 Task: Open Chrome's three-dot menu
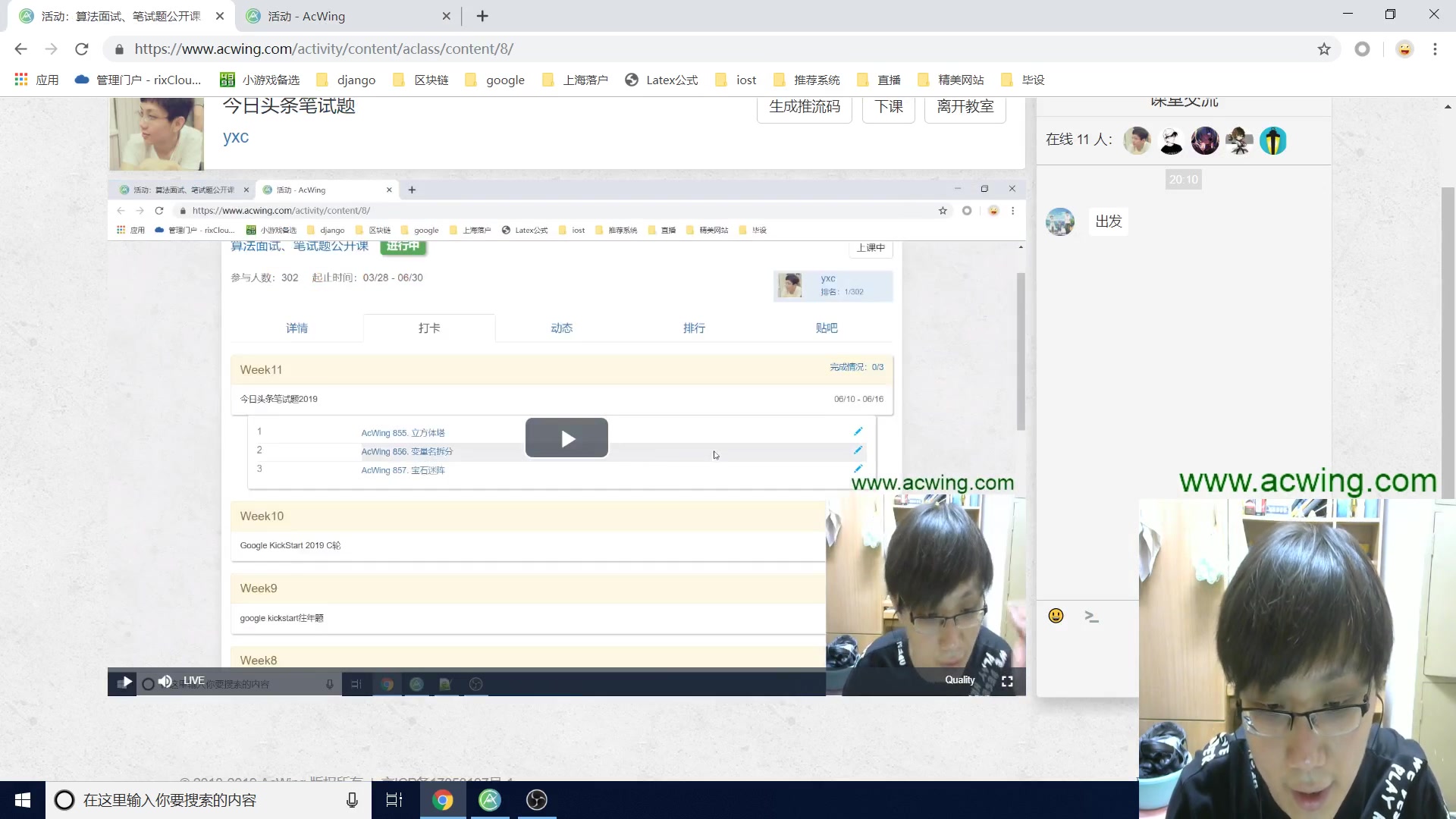pos(1435,49)
